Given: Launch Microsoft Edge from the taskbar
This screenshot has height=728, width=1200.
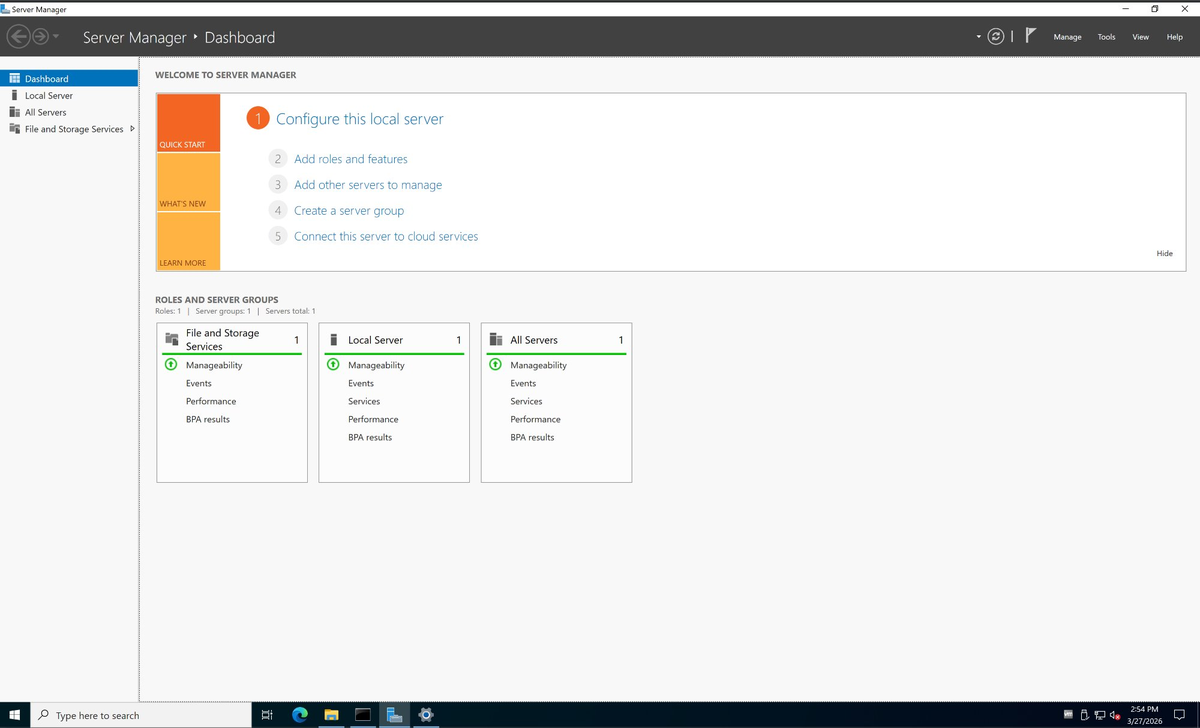Looking at the screenshot, I should coord(299,714).
